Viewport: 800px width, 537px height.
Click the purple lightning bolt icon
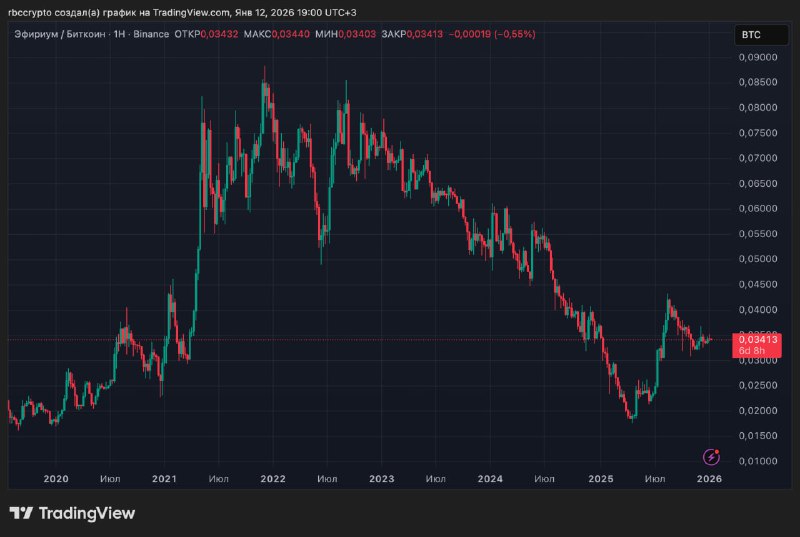(711, 457)
